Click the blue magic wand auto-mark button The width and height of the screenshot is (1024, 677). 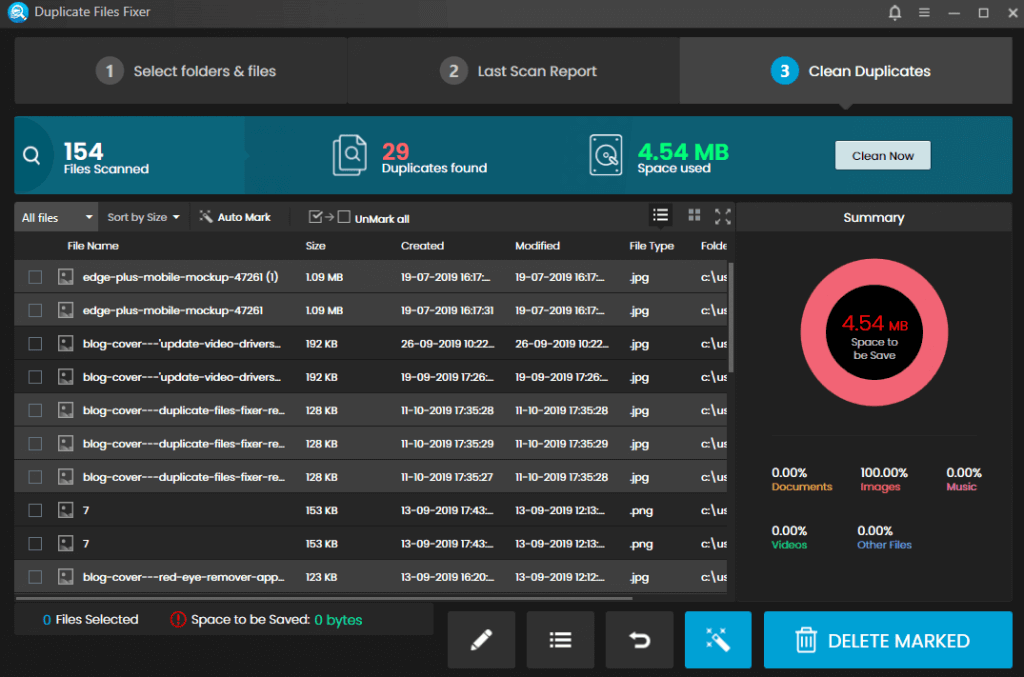(718, 640)
